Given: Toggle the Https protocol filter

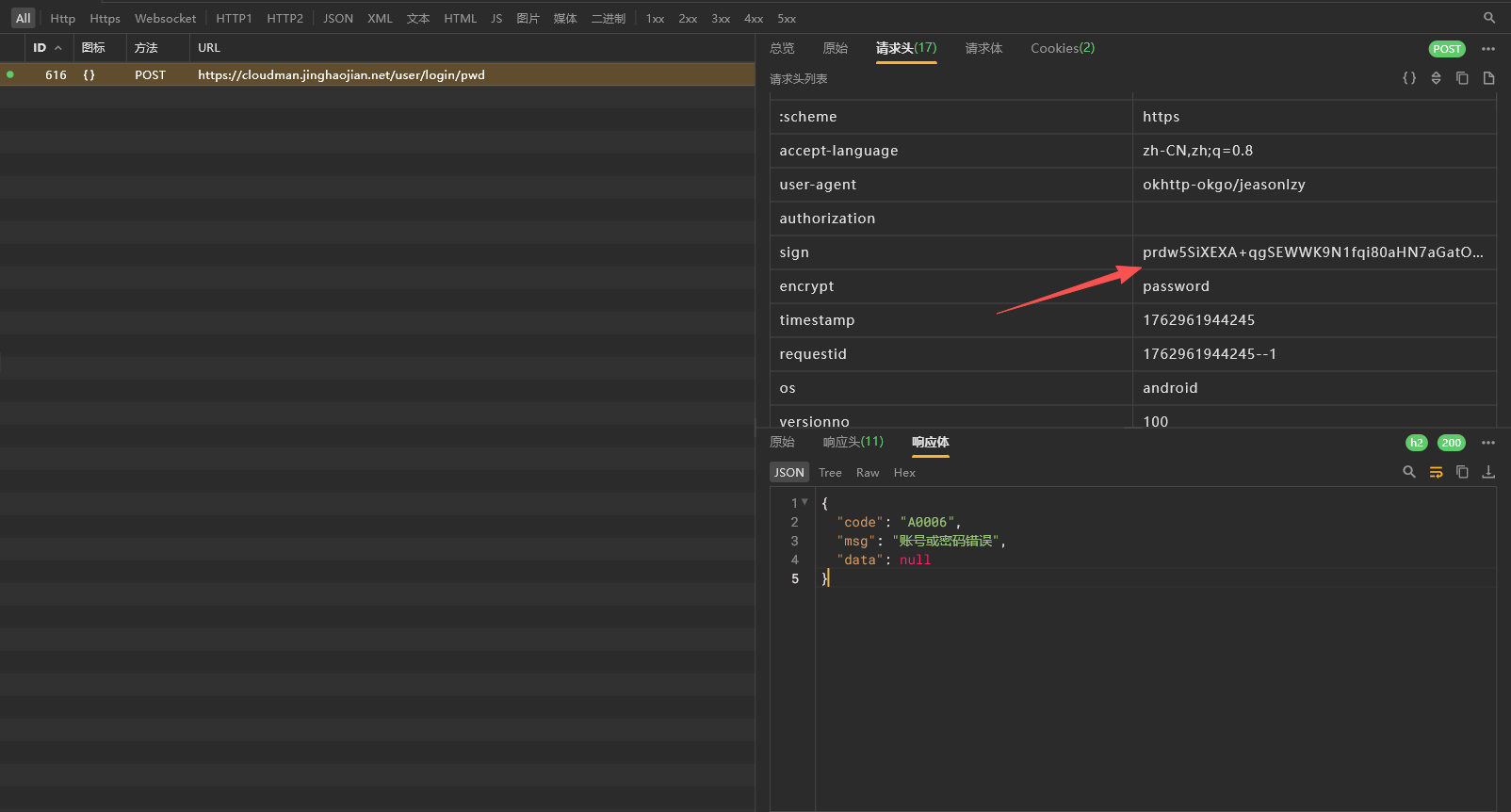Looking at the screenshot, I should (105, 19).
